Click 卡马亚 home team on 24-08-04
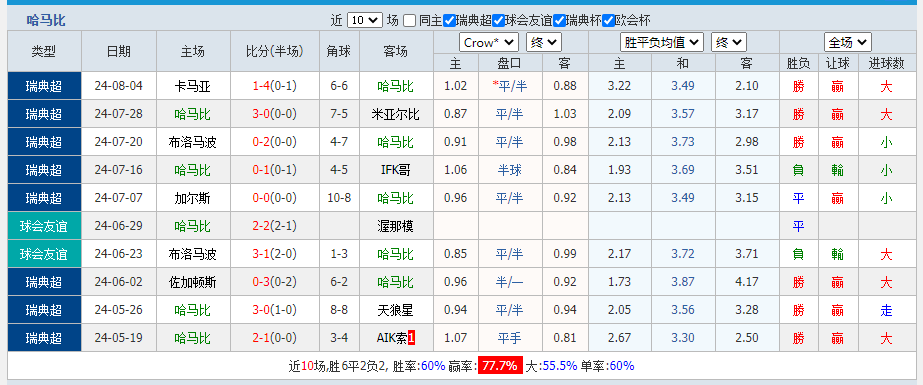Screen dimensions: 923x385 point(192,87)
